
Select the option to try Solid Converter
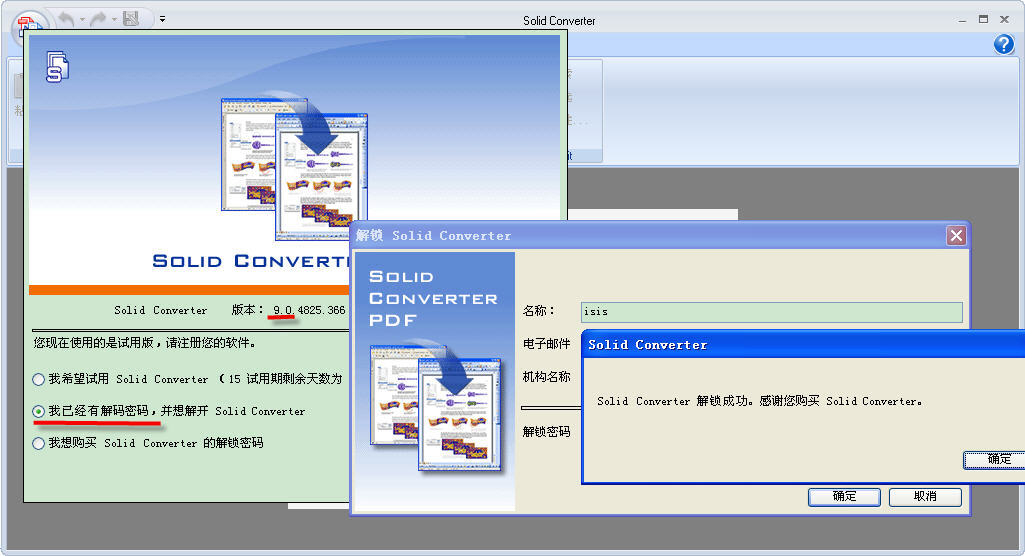pos(39,380)
